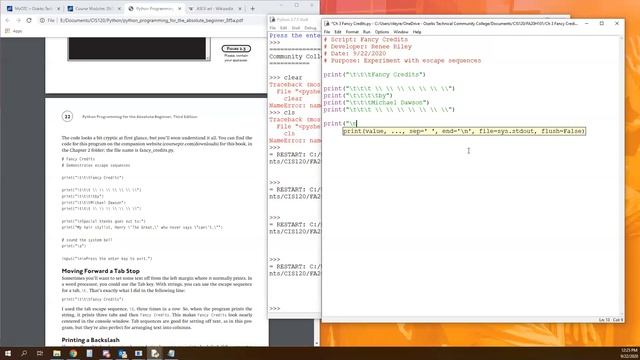Close the Python Programming browser tab
This screenshot has height=360, width=640.
pos(179,9)
